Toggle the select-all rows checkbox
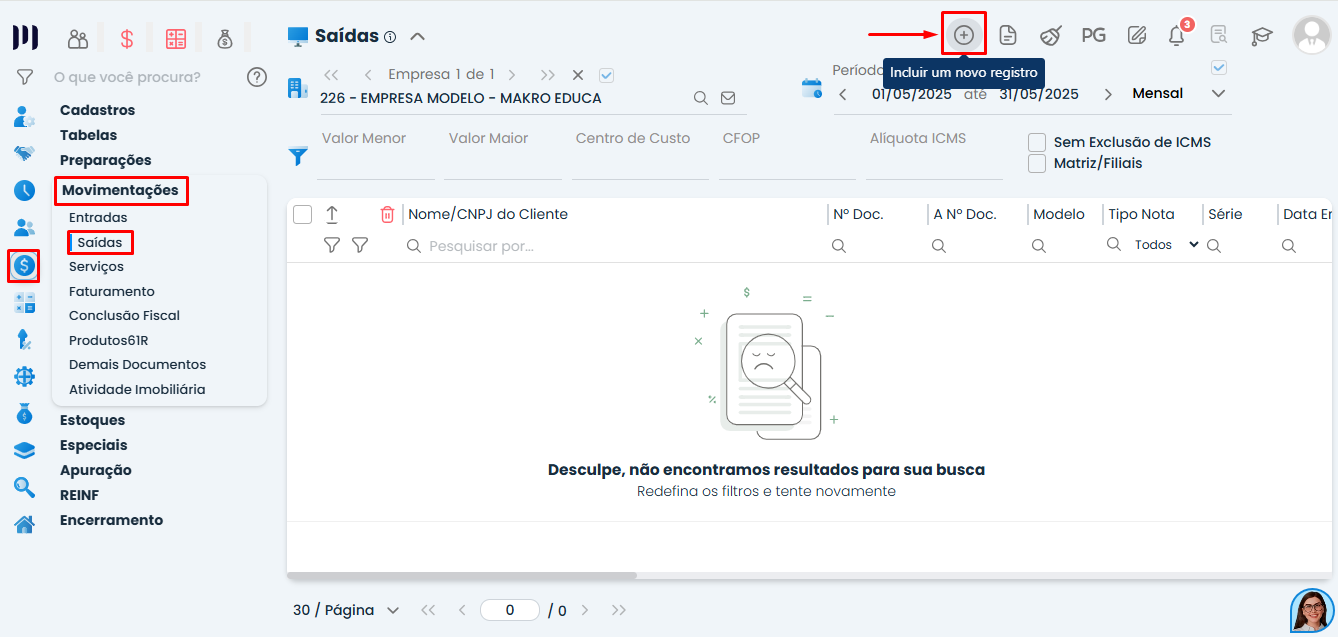This screenshot has width=1338, height=637. coord(303,214)
